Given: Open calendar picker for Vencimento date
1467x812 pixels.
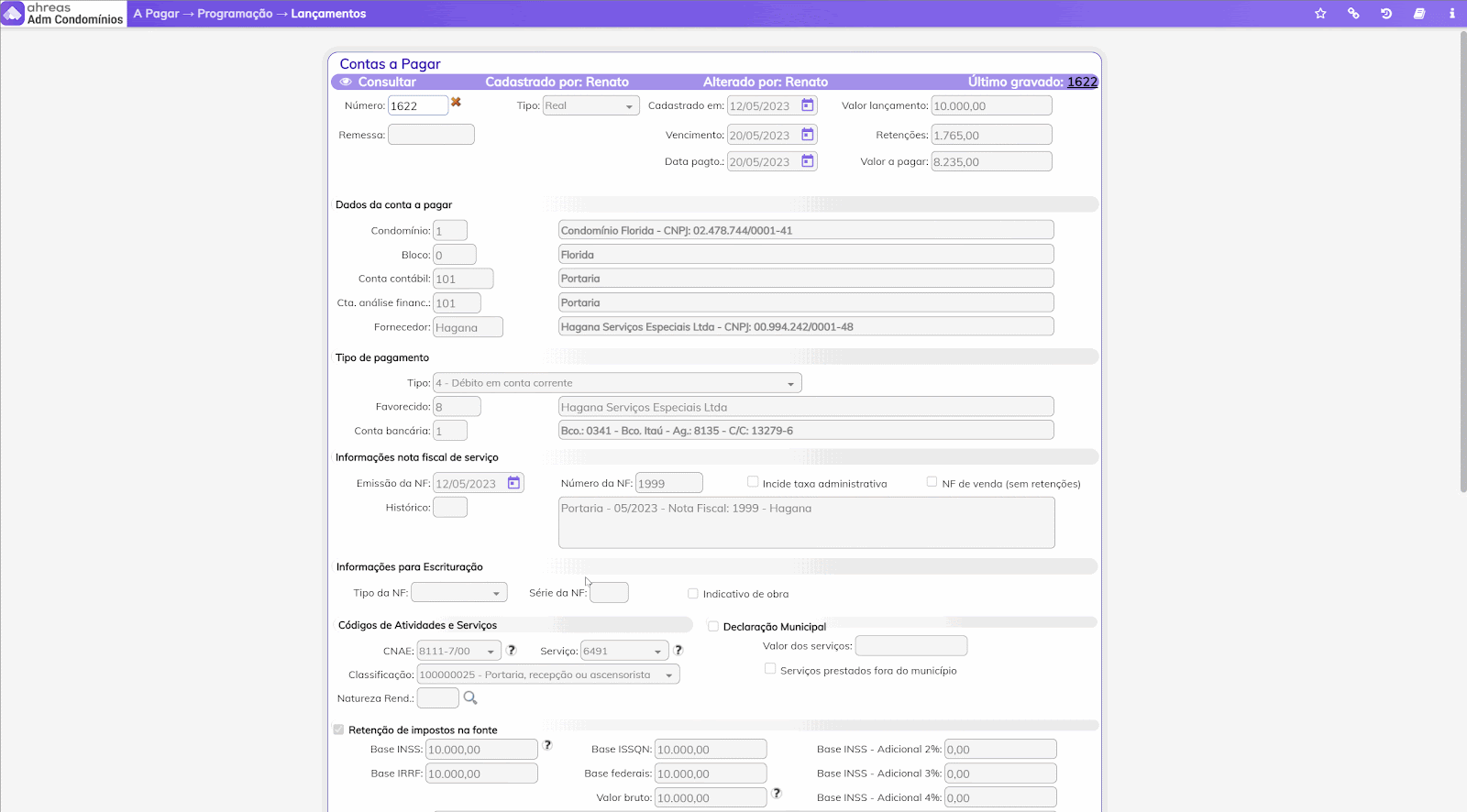Looking at the screenshot, I should pyautogui.click(x=808, y=135).
